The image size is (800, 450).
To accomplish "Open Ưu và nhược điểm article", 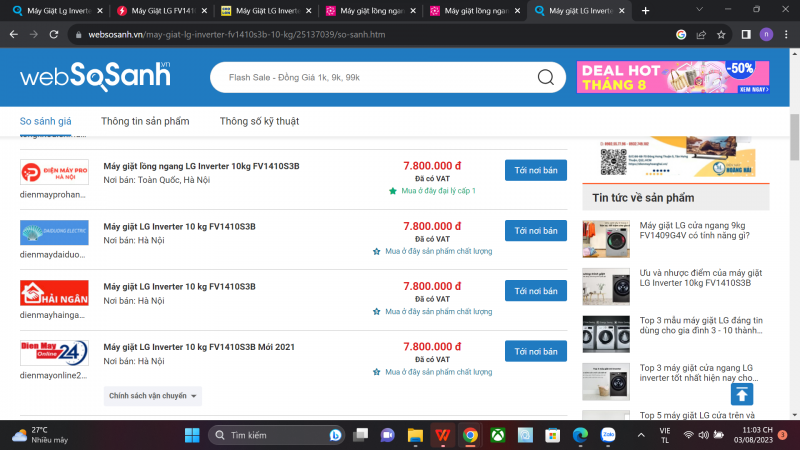I will (701, 278).
